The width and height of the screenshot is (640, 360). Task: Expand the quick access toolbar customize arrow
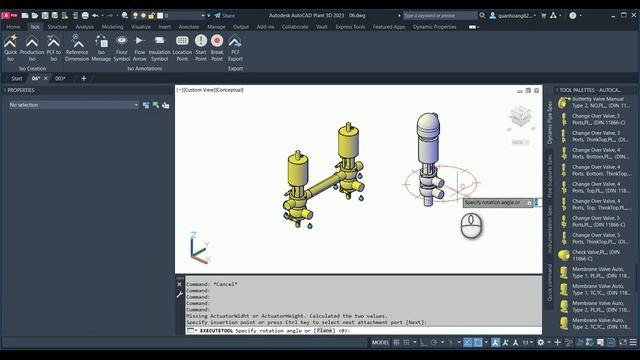[209, 16]
